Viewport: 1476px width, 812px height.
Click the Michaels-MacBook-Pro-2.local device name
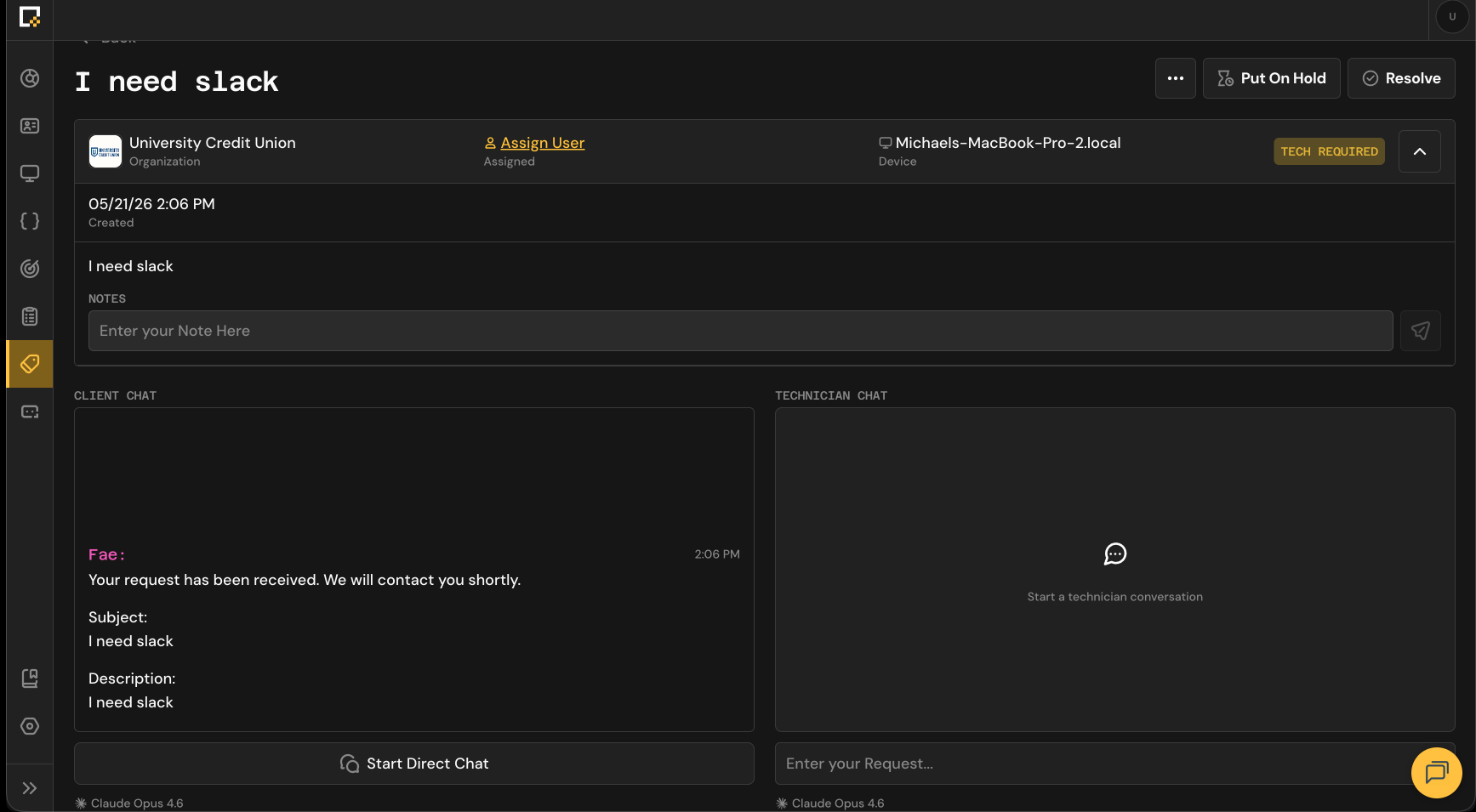[1008, 143]
